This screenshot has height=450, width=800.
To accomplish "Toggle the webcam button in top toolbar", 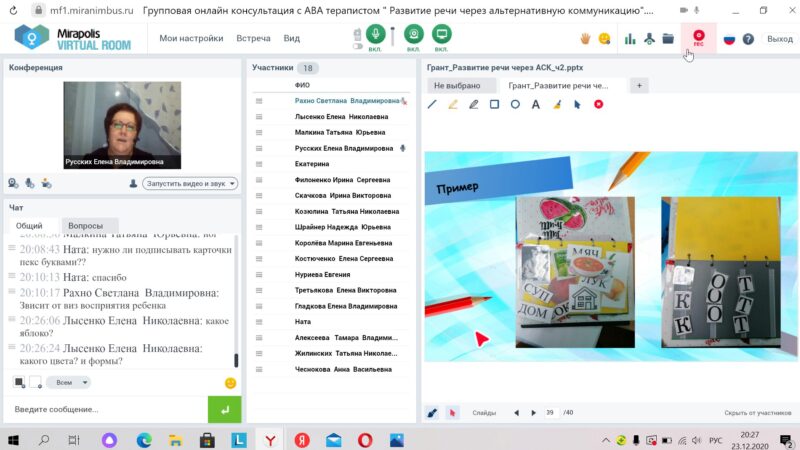I will point(413,34).
